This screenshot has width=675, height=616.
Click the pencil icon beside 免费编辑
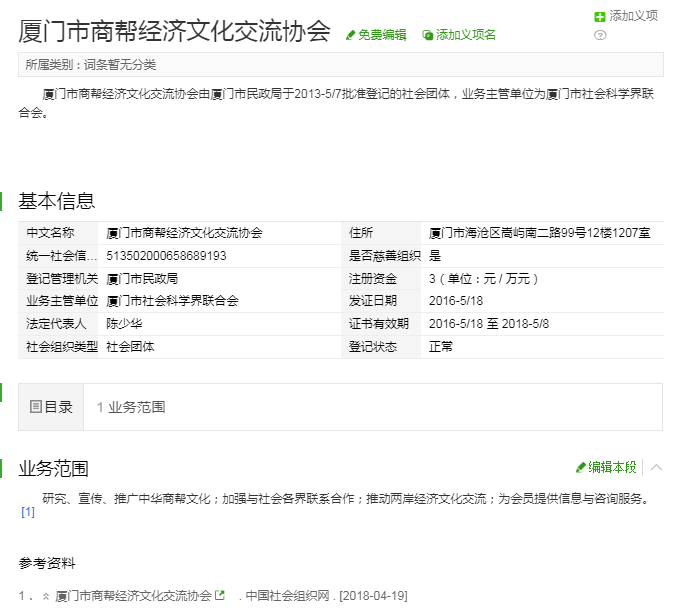350,35
